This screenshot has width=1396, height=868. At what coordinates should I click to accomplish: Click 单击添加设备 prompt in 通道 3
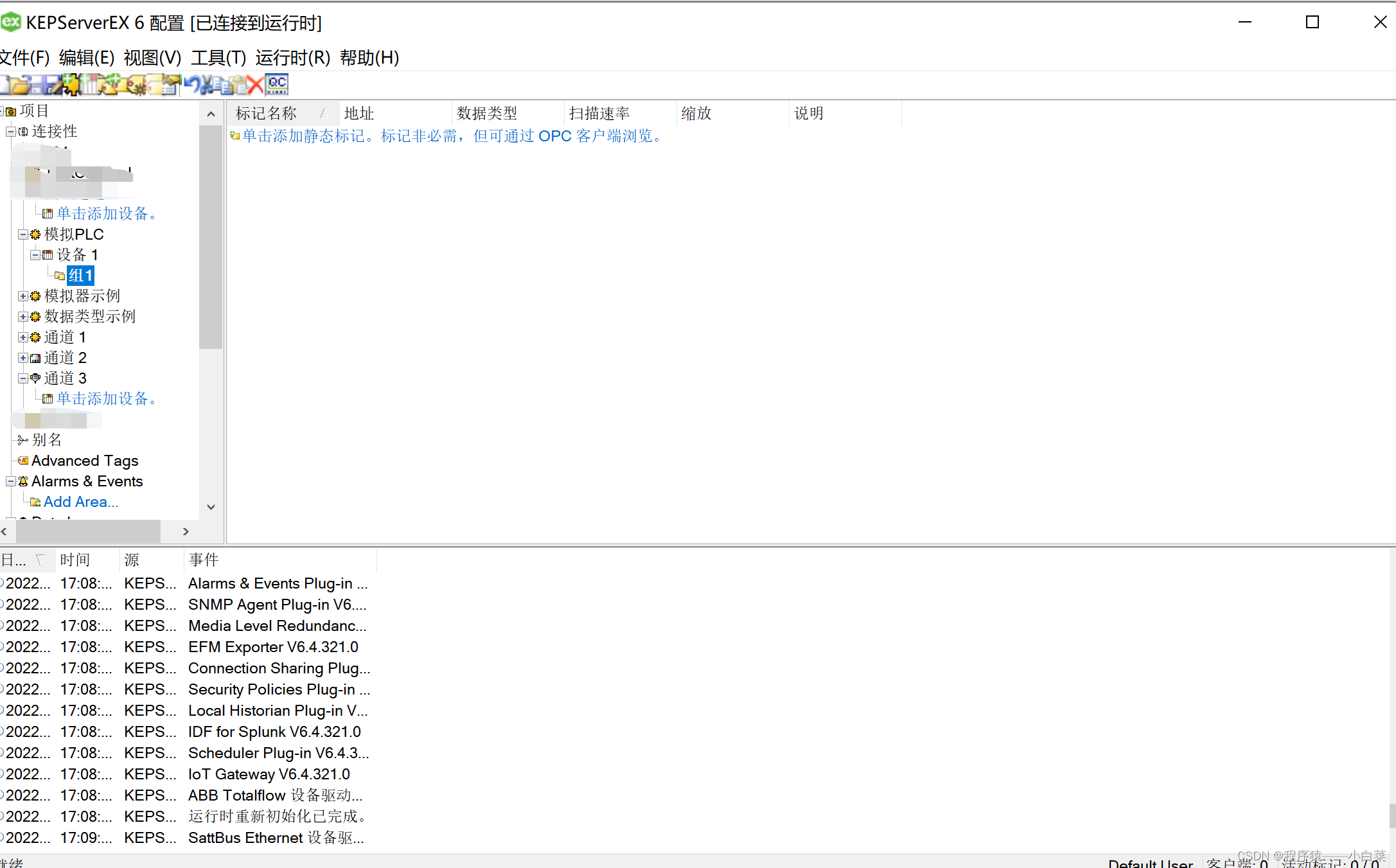click(108, 398)
